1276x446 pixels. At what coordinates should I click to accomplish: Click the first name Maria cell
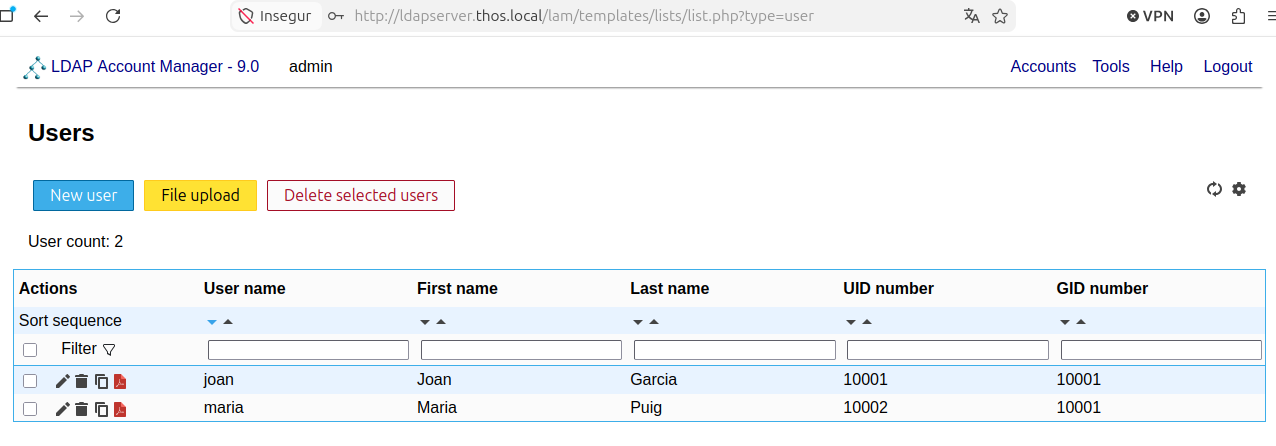point(437,408)
